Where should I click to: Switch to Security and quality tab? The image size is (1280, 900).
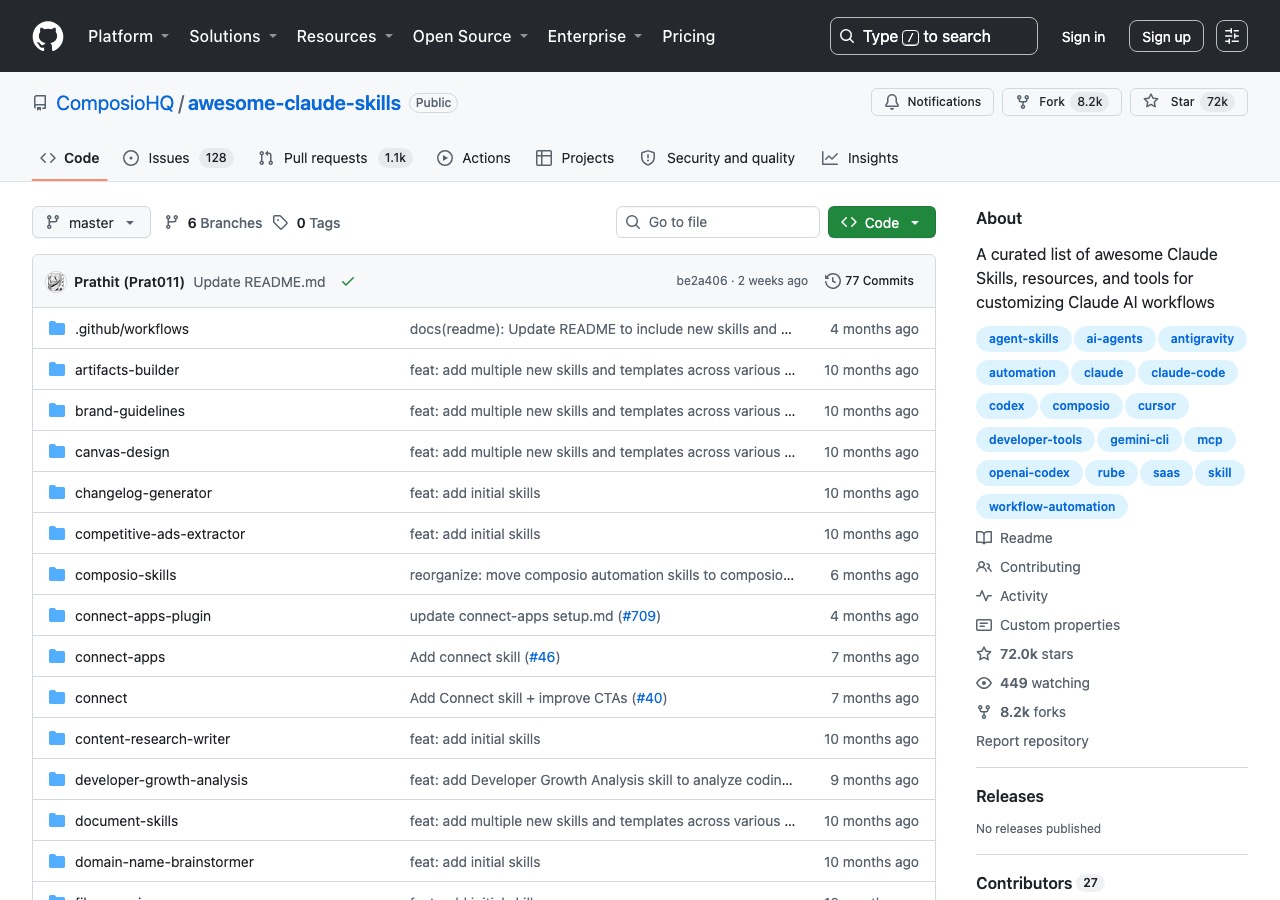pos(718,158)
